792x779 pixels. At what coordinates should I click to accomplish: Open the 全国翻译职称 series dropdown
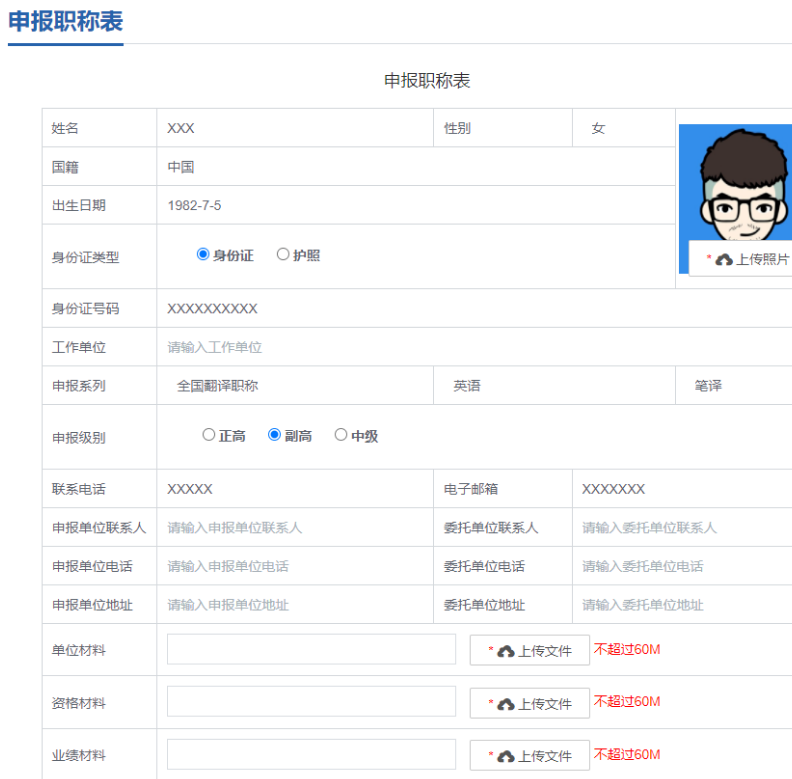tap(295, 385)
